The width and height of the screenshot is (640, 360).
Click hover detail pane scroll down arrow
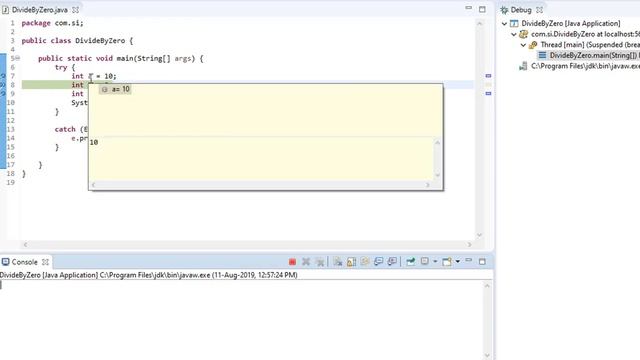coord(437,175)
